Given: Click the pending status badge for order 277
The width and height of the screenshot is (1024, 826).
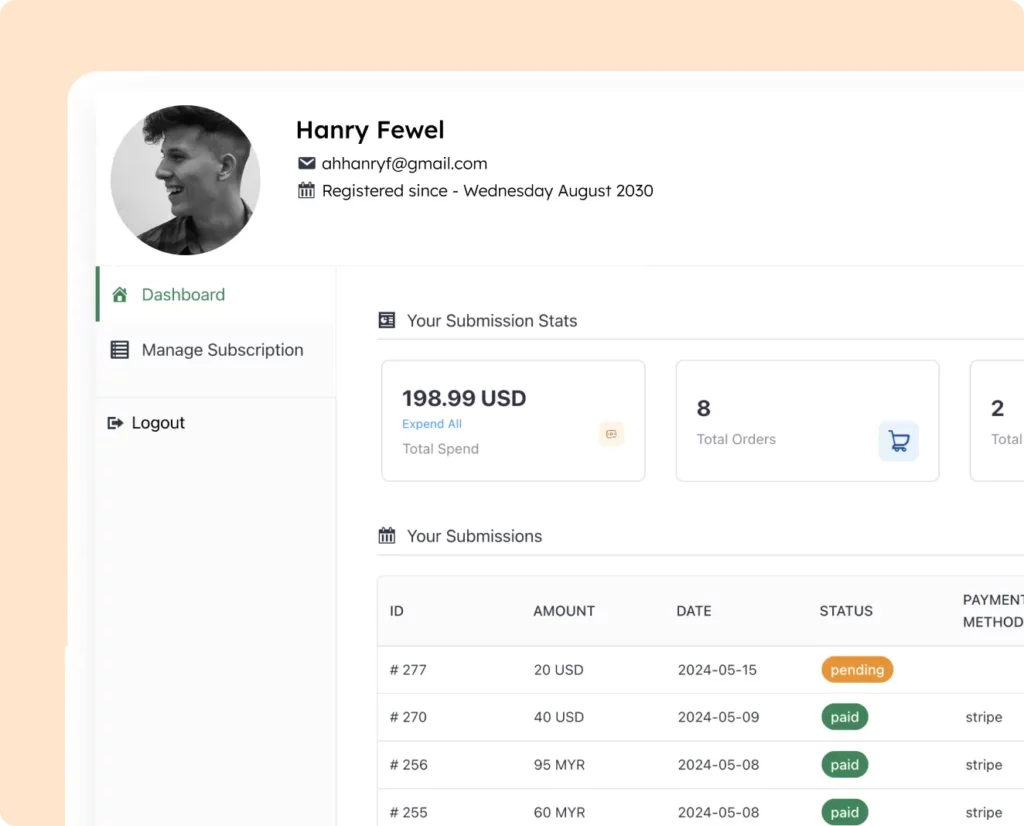Looking at the screenshot, I should pyautogui.click(x=856, y=669).
